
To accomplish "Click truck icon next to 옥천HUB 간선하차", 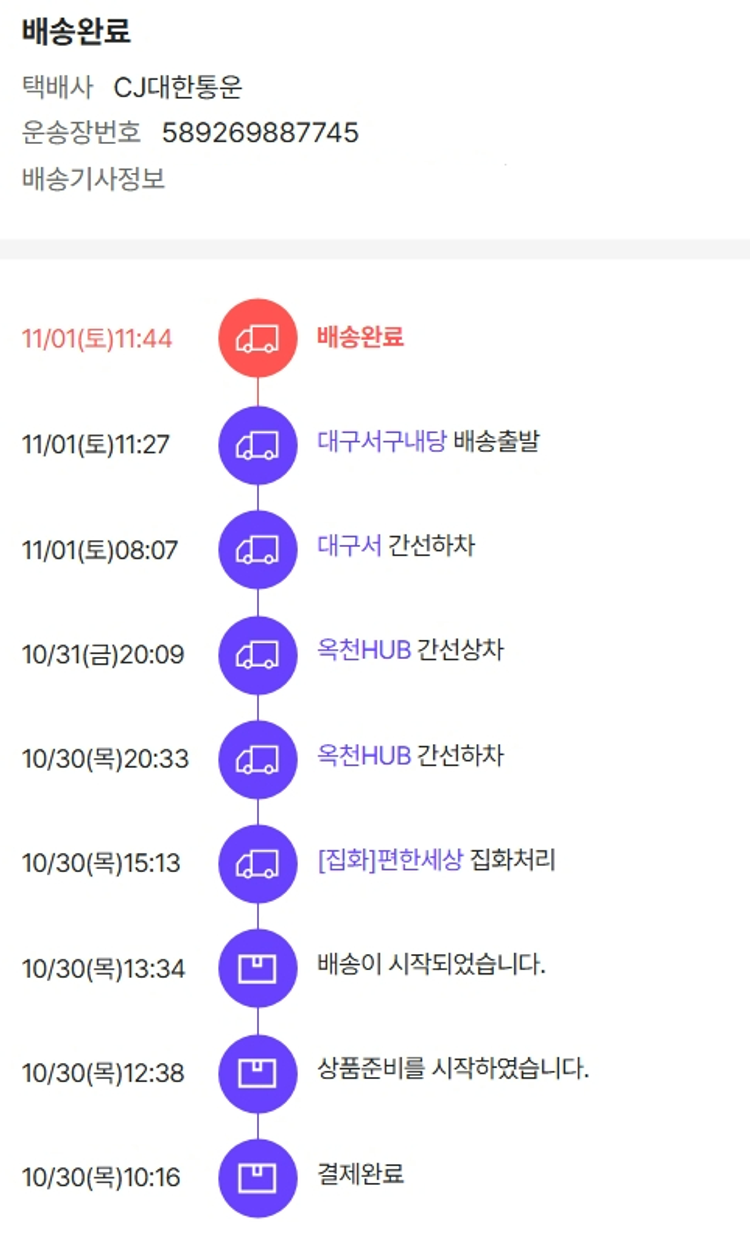I will pos(257,759).
